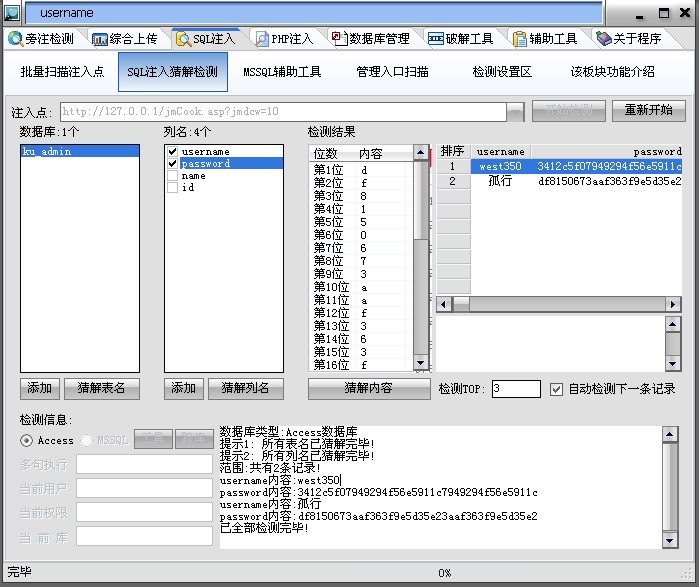The height and width of the screenshot is (587, 699).
Task: Click the 破解工具 icon
Action: 436,39
